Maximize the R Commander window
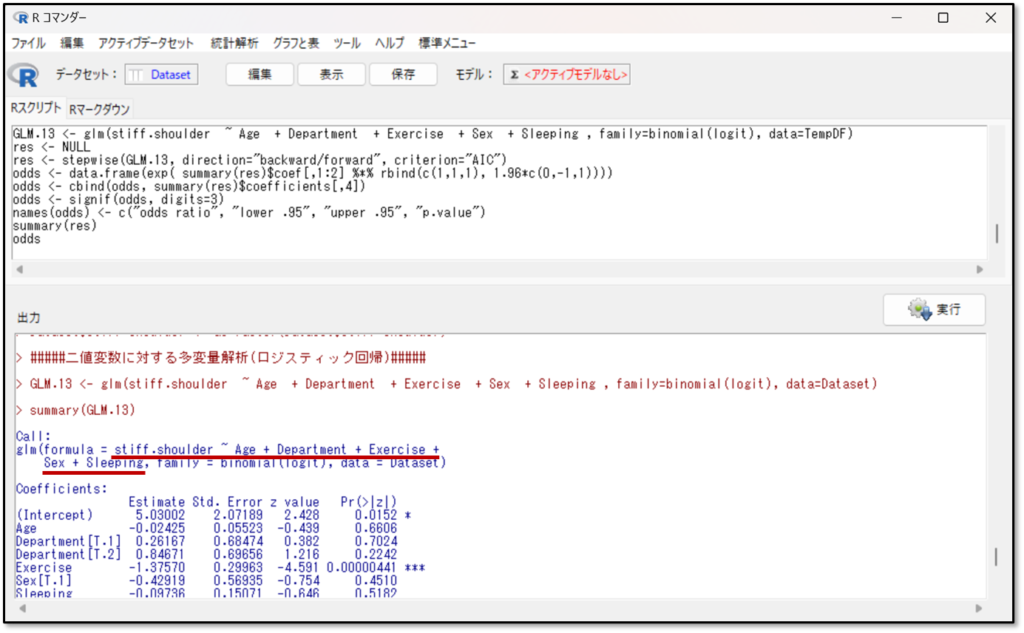 tap(943, 18)
